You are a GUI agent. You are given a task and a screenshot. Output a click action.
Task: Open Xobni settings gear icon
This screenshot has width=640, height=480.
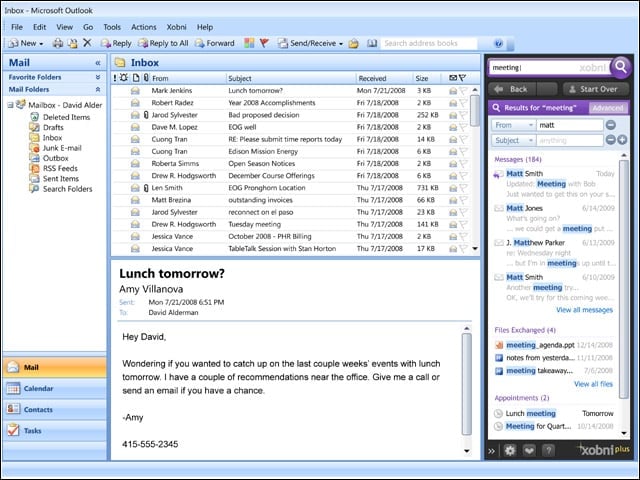510,450
